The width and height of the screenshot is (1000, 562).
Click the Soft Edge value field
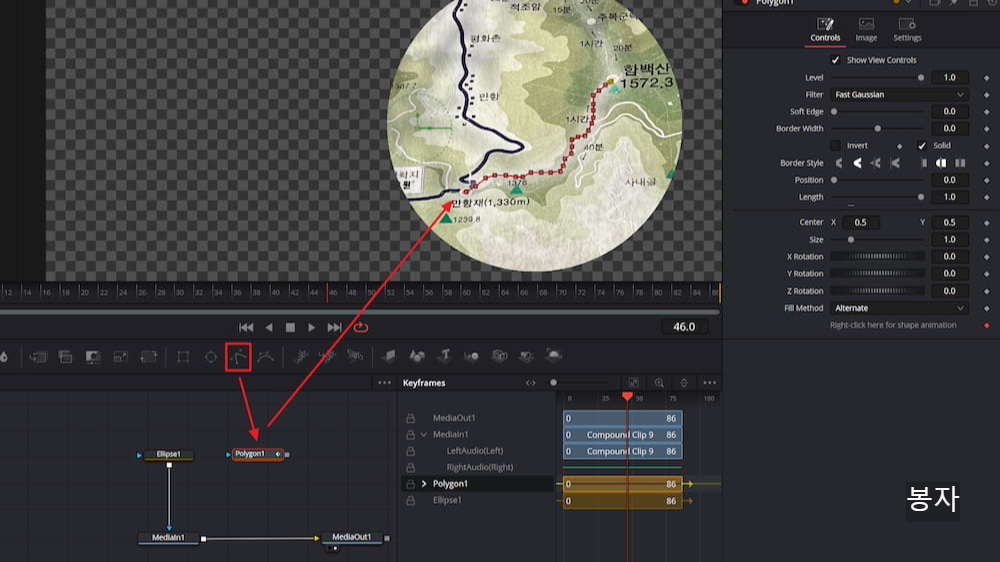(x=950, y=112)
